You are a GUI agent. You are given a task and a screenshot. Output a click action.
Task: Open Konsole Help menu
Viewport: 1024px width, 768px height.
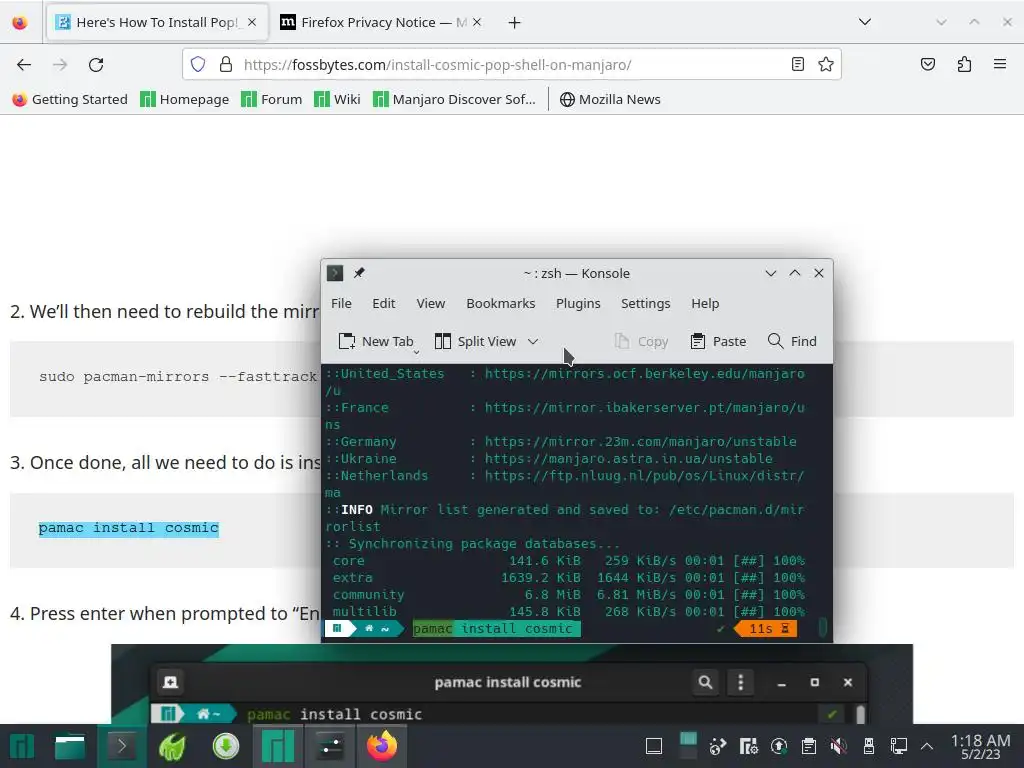pyautogui.click(x=705, y=304)
